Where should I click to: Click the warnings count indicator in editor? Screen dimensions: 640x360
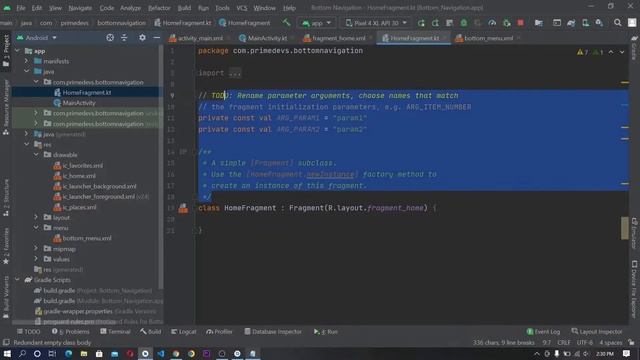(582, 52)
